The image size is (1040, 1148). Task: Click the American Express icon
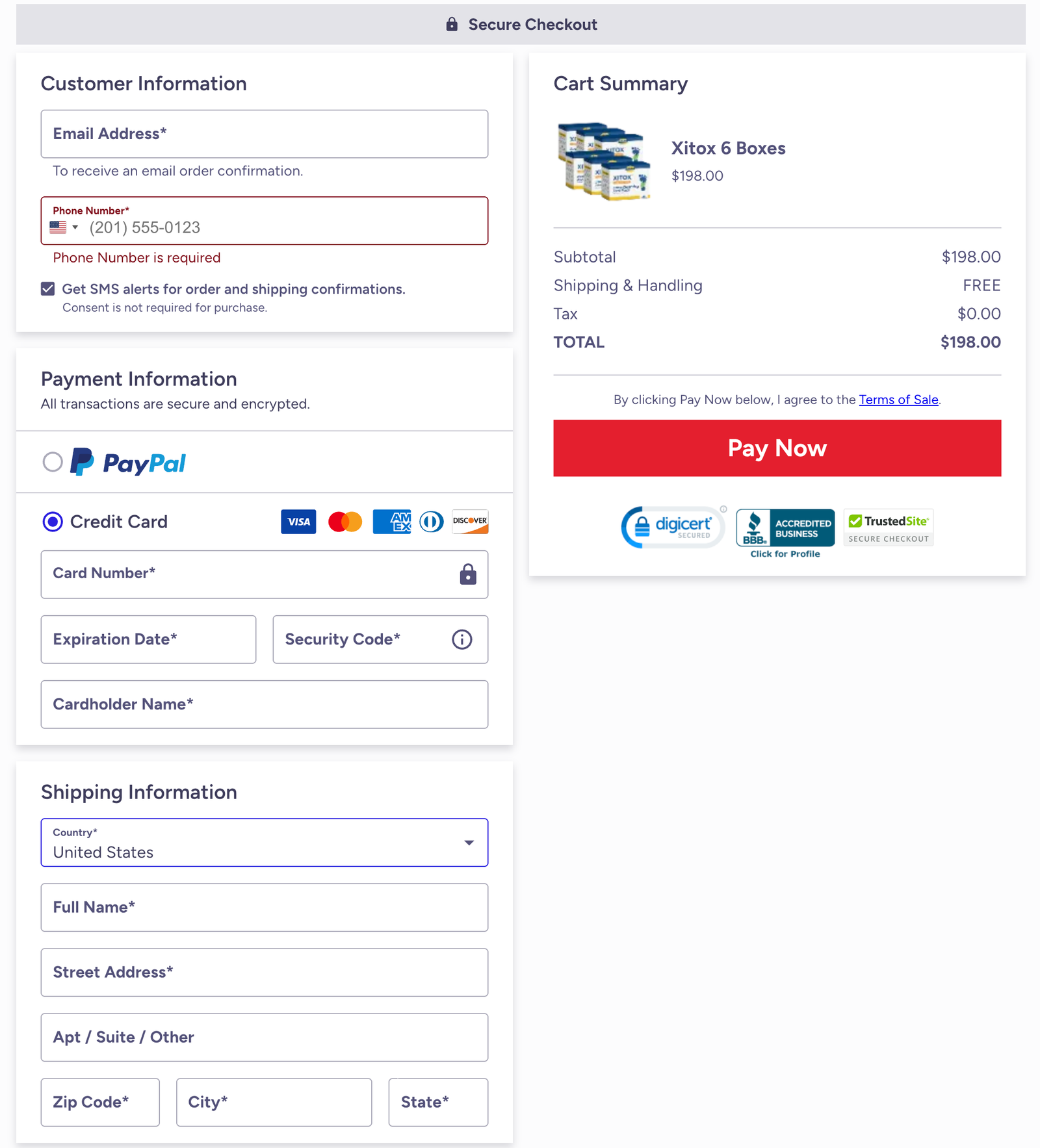click(392, 522)
